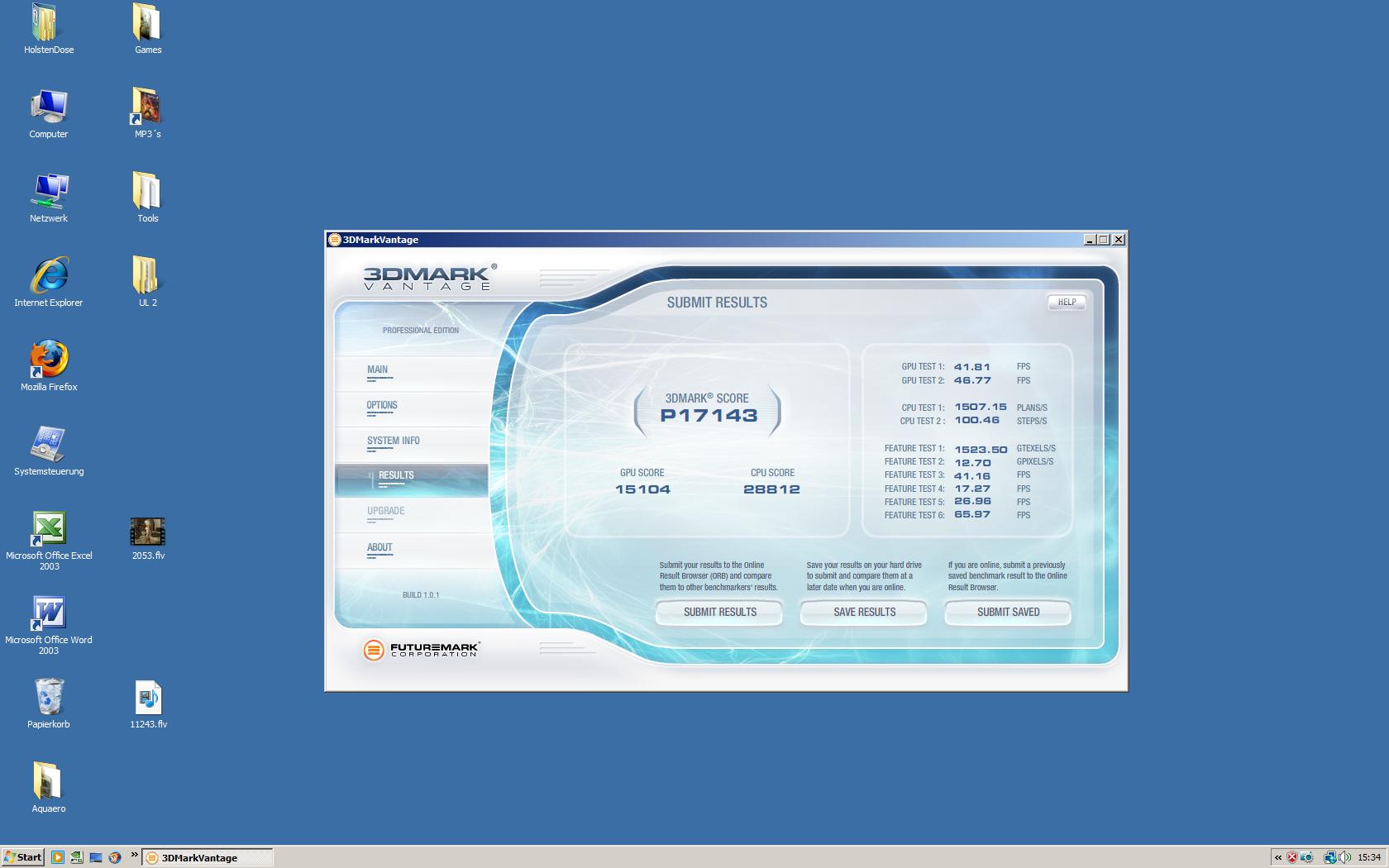1389x868 pixels.
Task: Select the UL 2 folder icon
Action: pos(147,283)
